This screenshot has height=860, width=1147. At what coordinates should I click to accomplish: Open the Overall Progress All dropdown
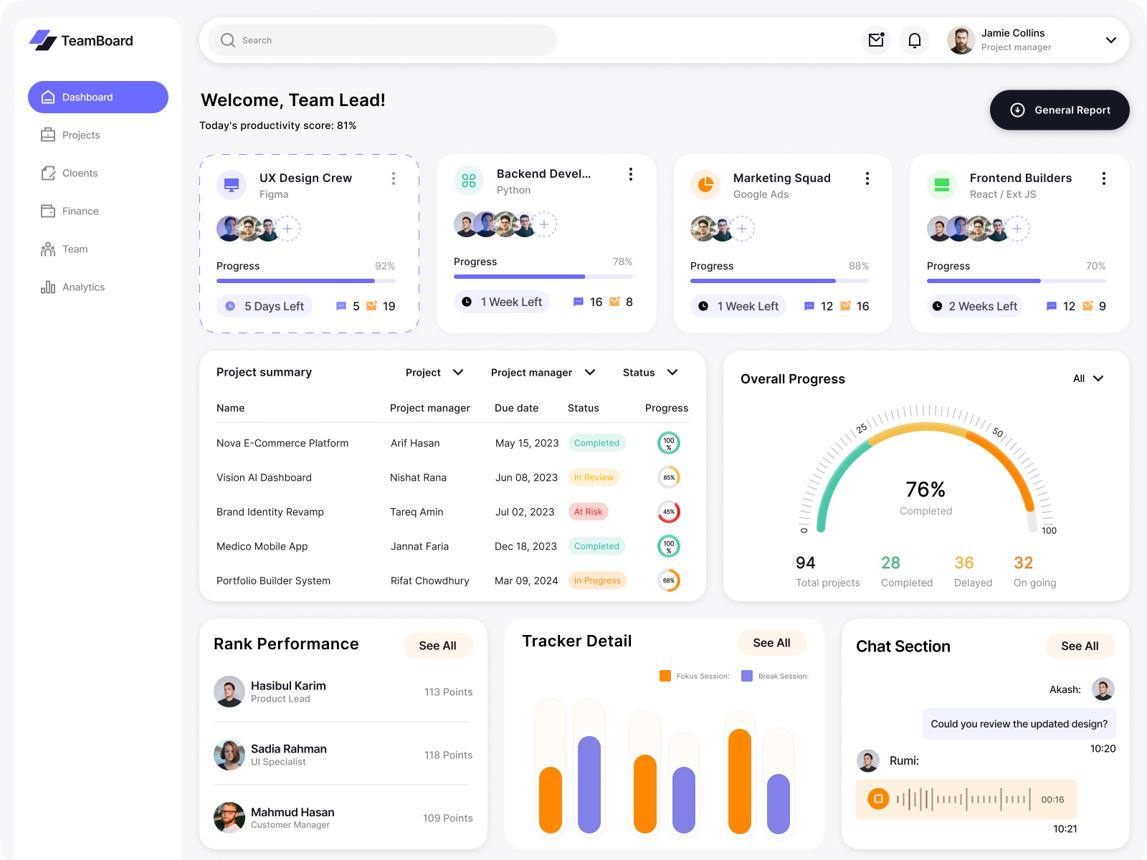click(1088, 379)
